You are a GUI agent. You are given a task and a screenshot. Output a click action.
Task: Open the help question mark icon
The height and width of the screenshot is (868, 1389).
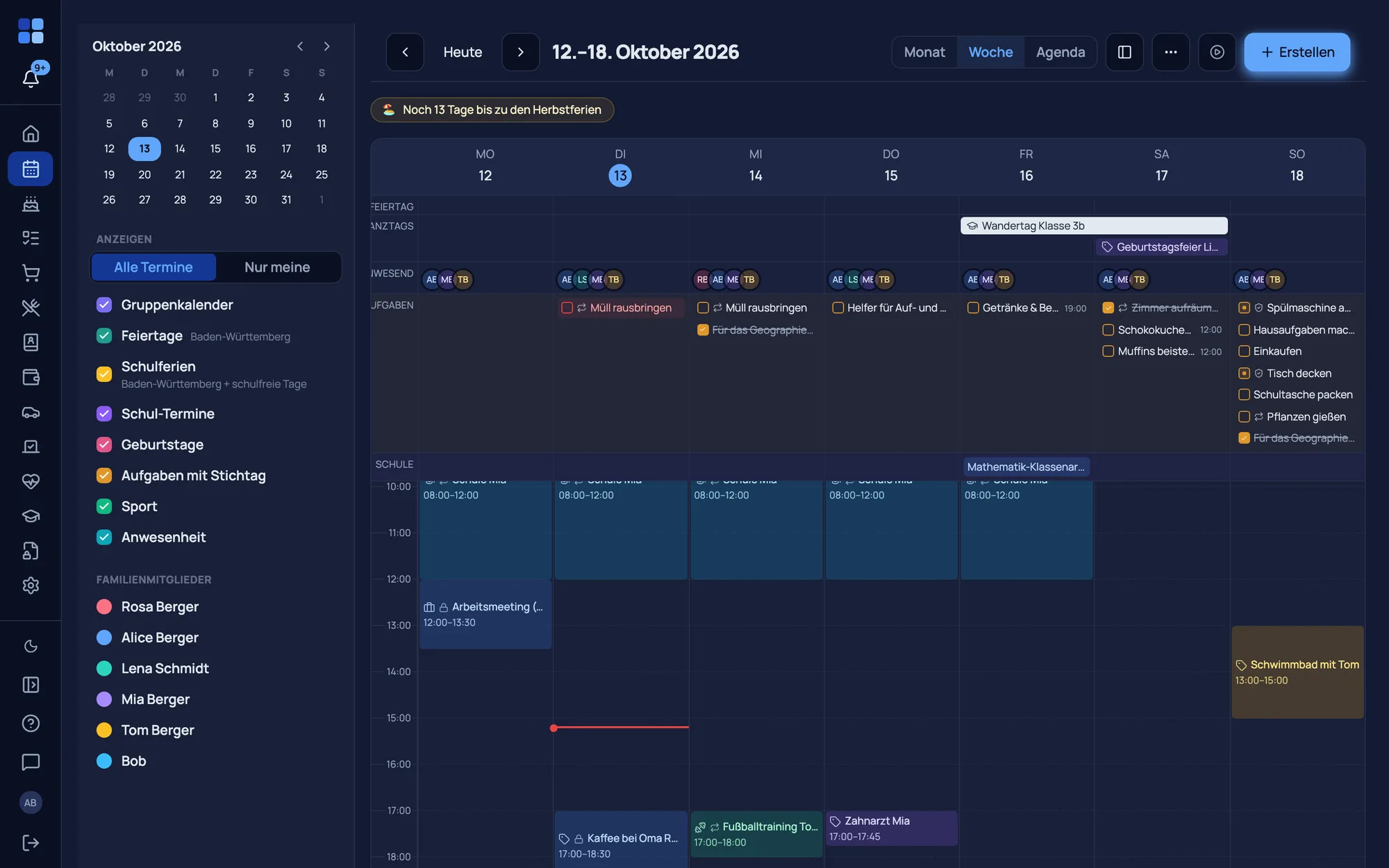point(31,724)
